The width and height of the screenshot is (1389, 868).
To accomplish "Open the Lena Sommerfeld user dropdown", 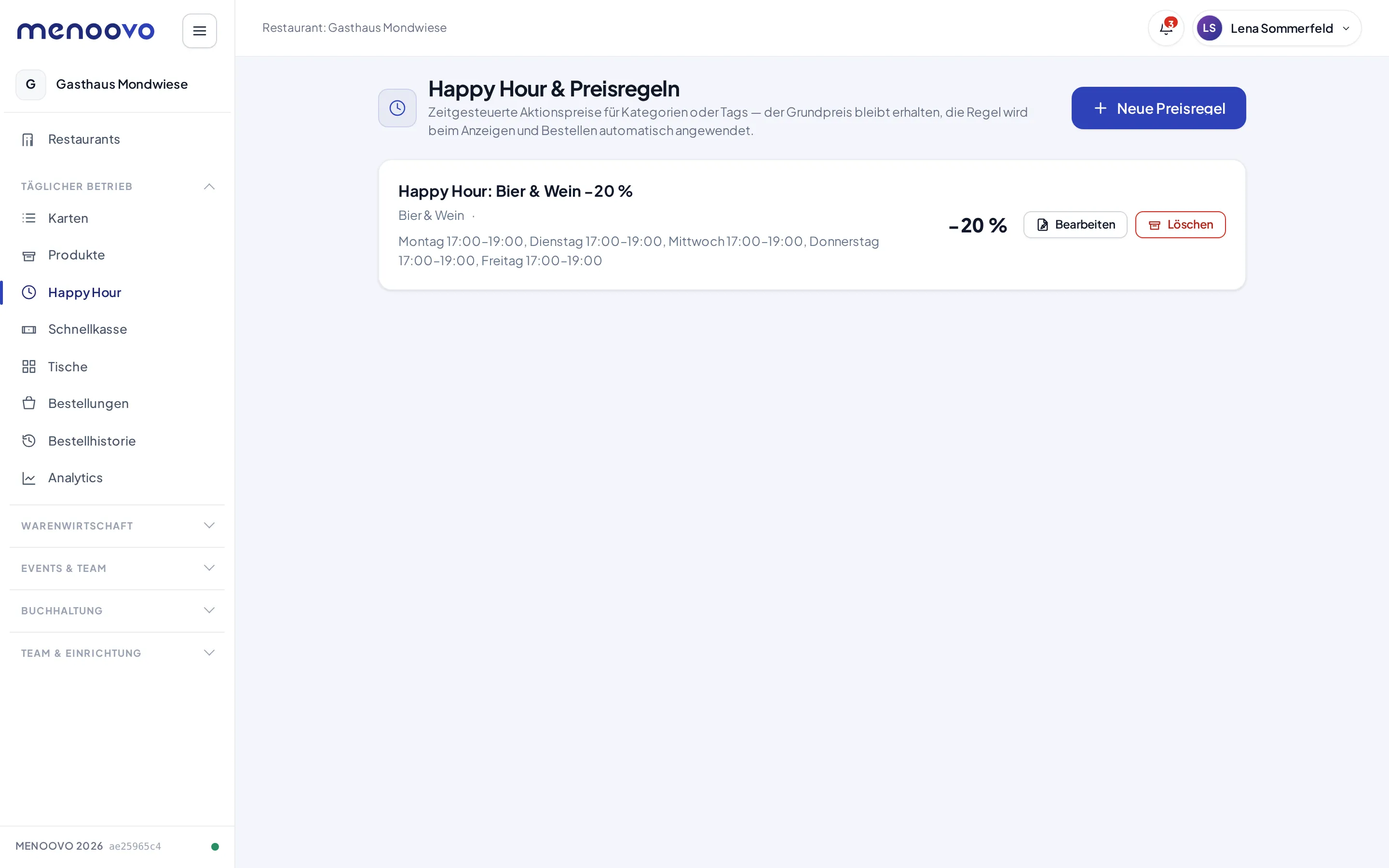I will tap(1277, 28).
